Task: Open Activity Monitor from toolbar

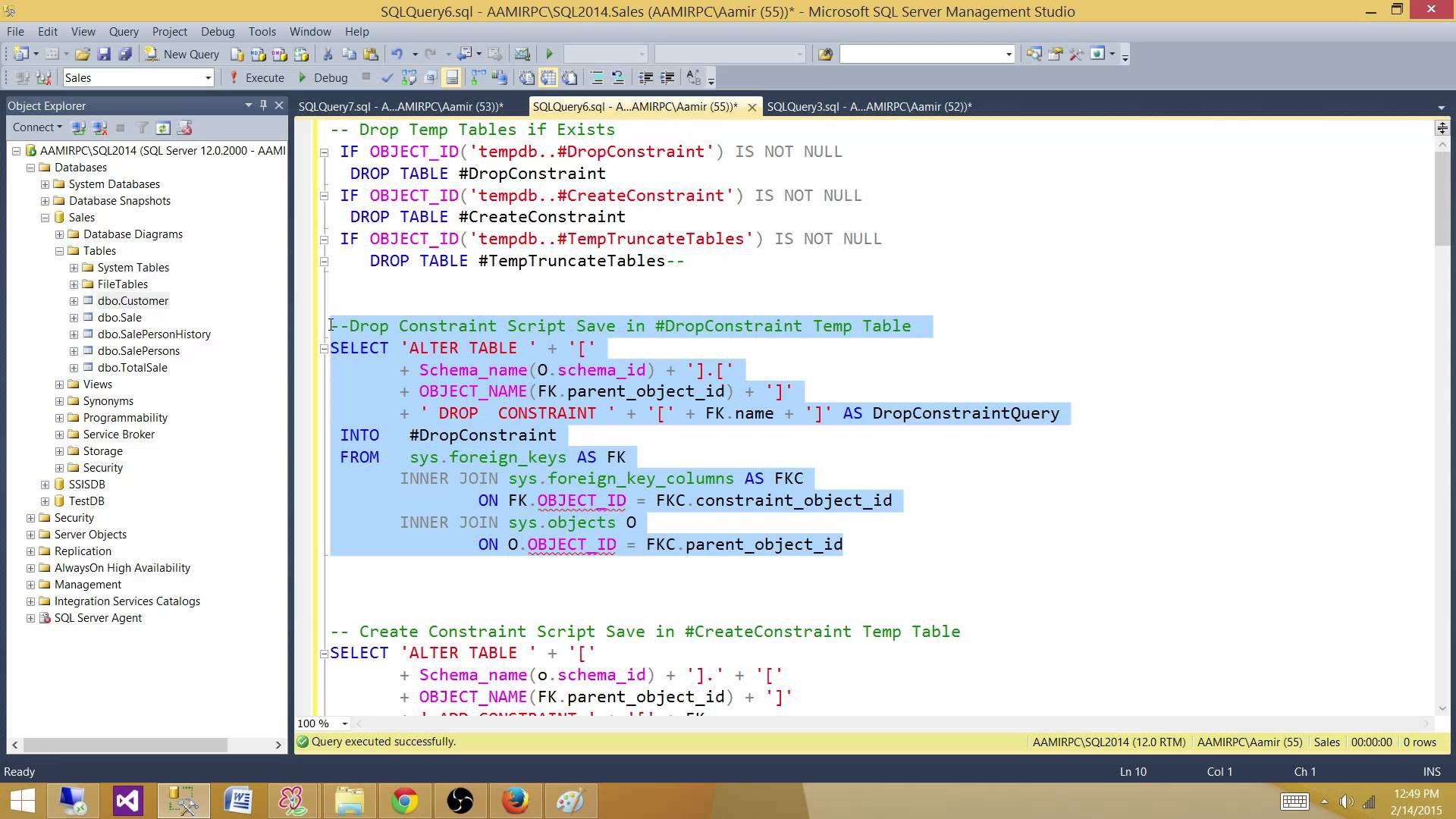Action: click(x=522, y=54)
